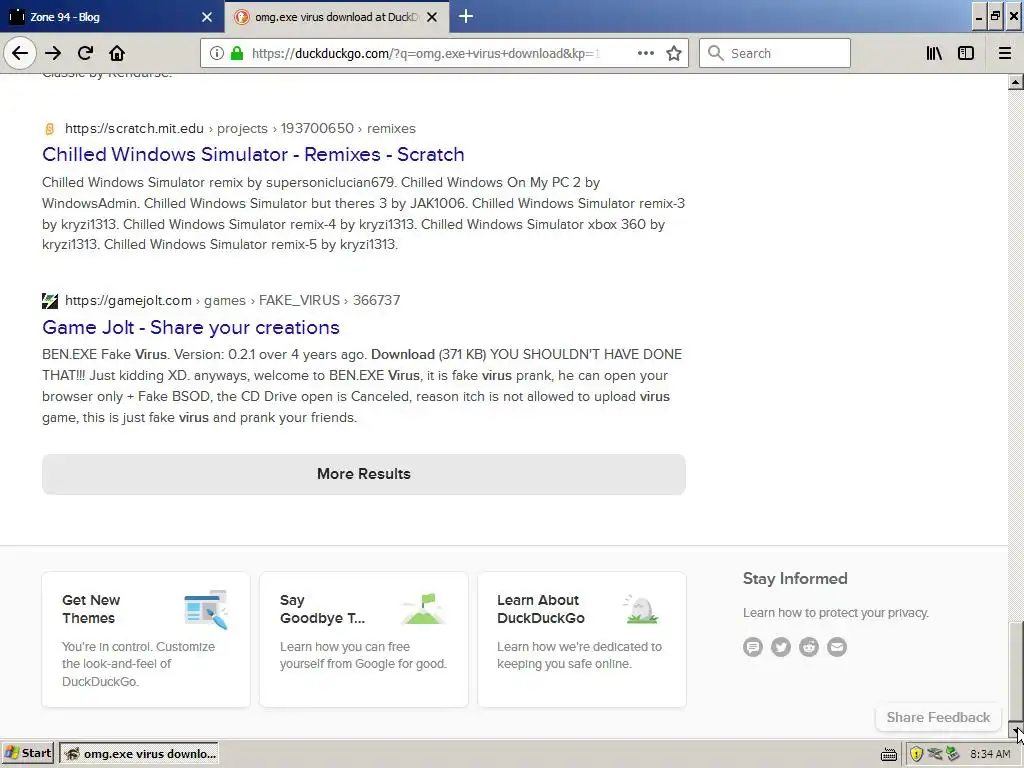Open DuckDuckGo's Twitter icon
Screen dimensions: 1024x768
tap(781, 647)
